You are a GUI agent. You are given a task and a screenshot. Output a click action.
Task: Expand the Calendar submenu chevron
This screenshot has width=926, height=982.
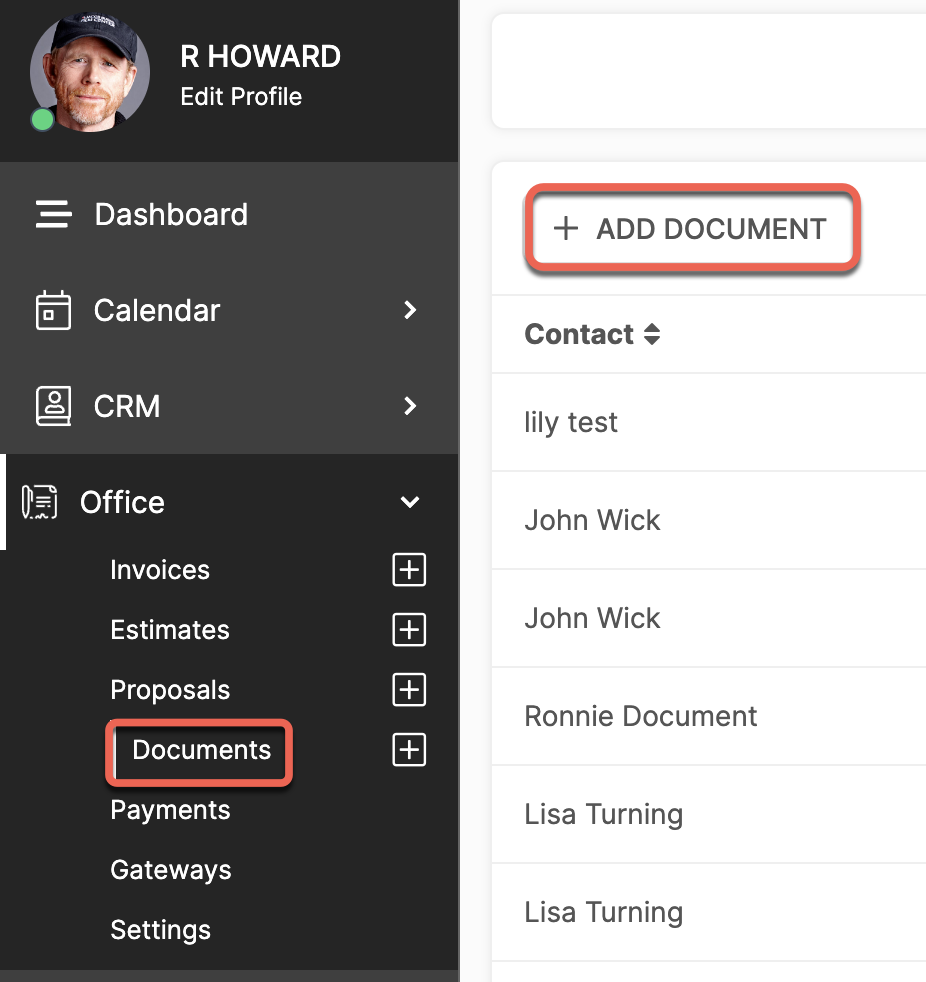pos(409,310)
